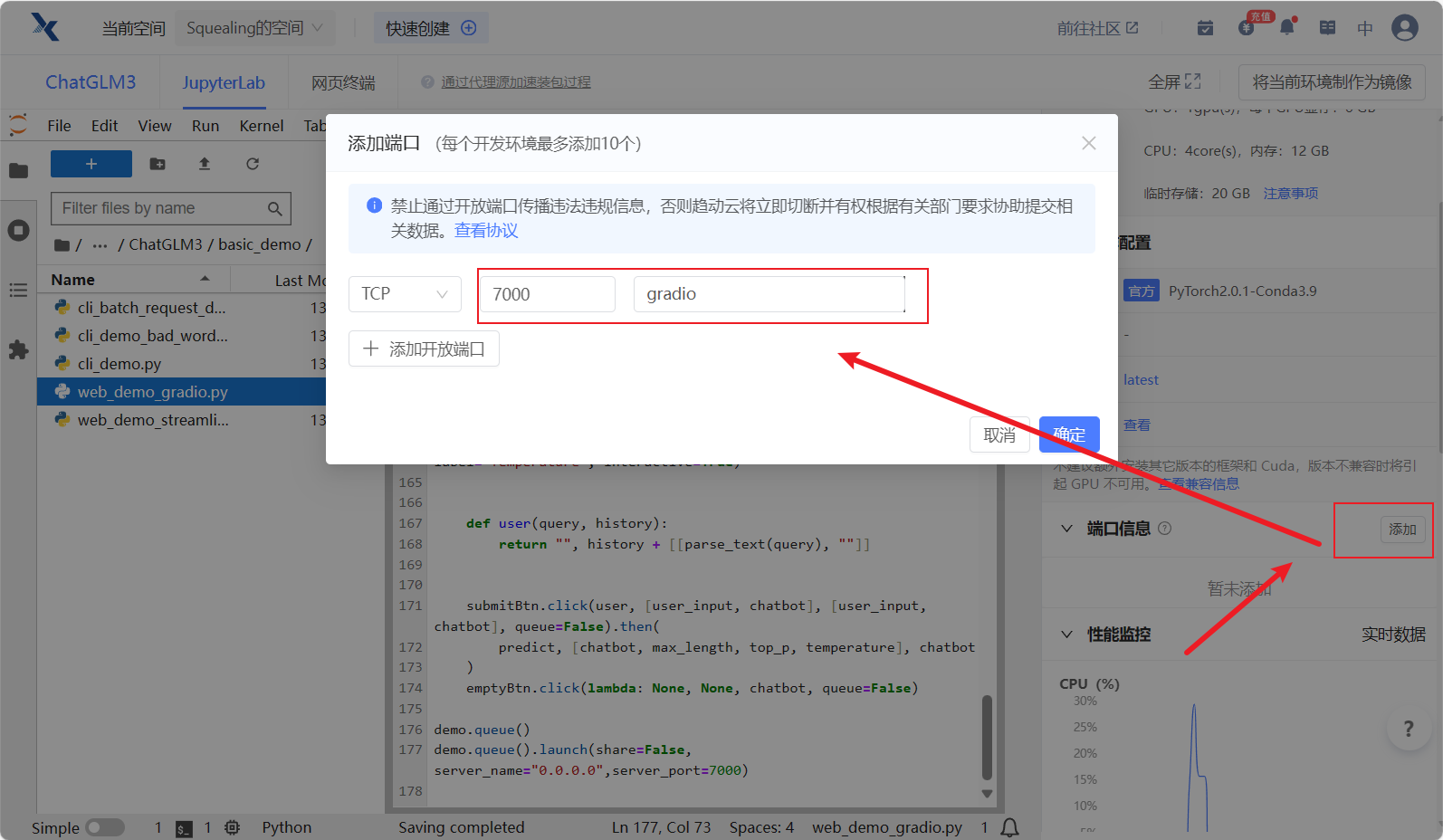Open the TCP protocol dropdown
Screen dimensions: 1443x840
point(405,294)
